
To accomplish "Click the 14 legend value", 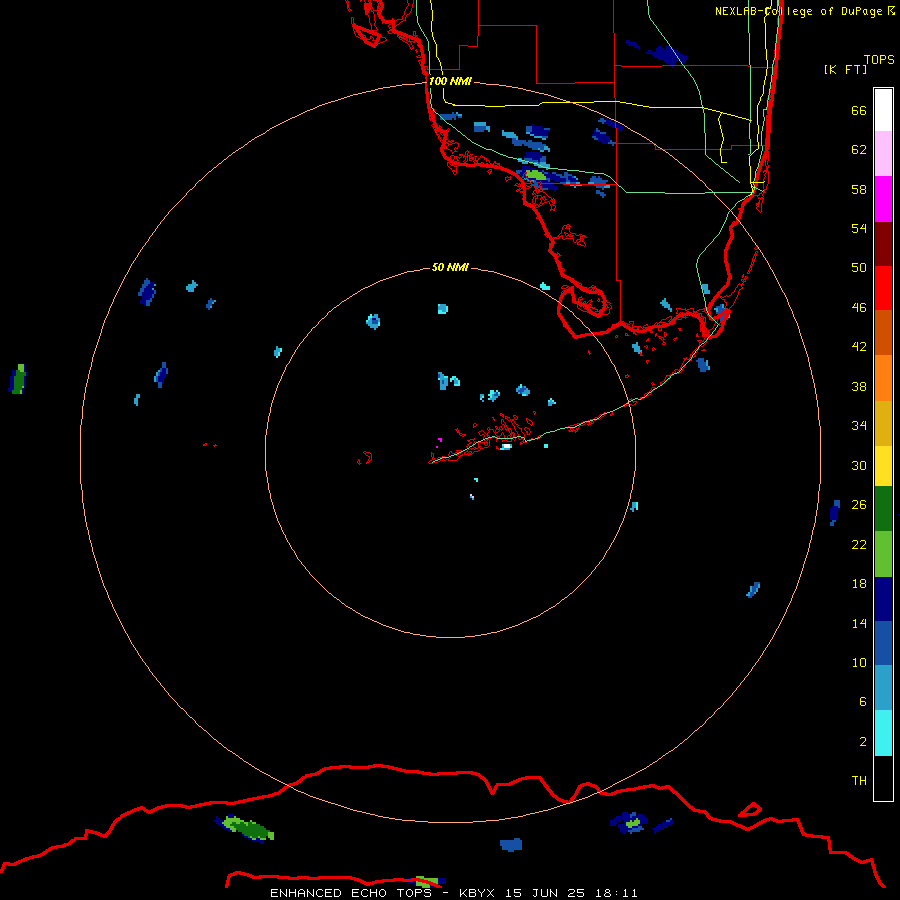I will (859, 623).
